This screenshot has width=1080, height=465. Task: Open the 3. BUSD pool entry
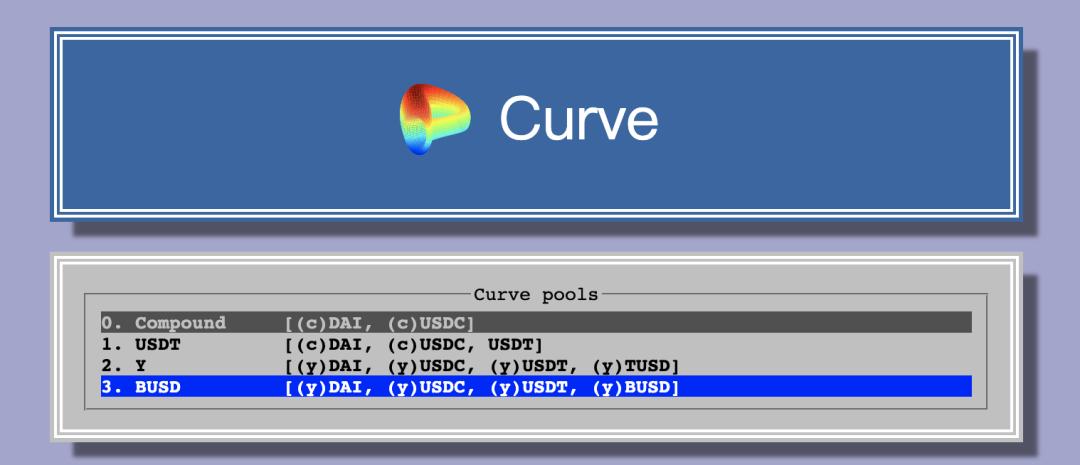point(536,387)
